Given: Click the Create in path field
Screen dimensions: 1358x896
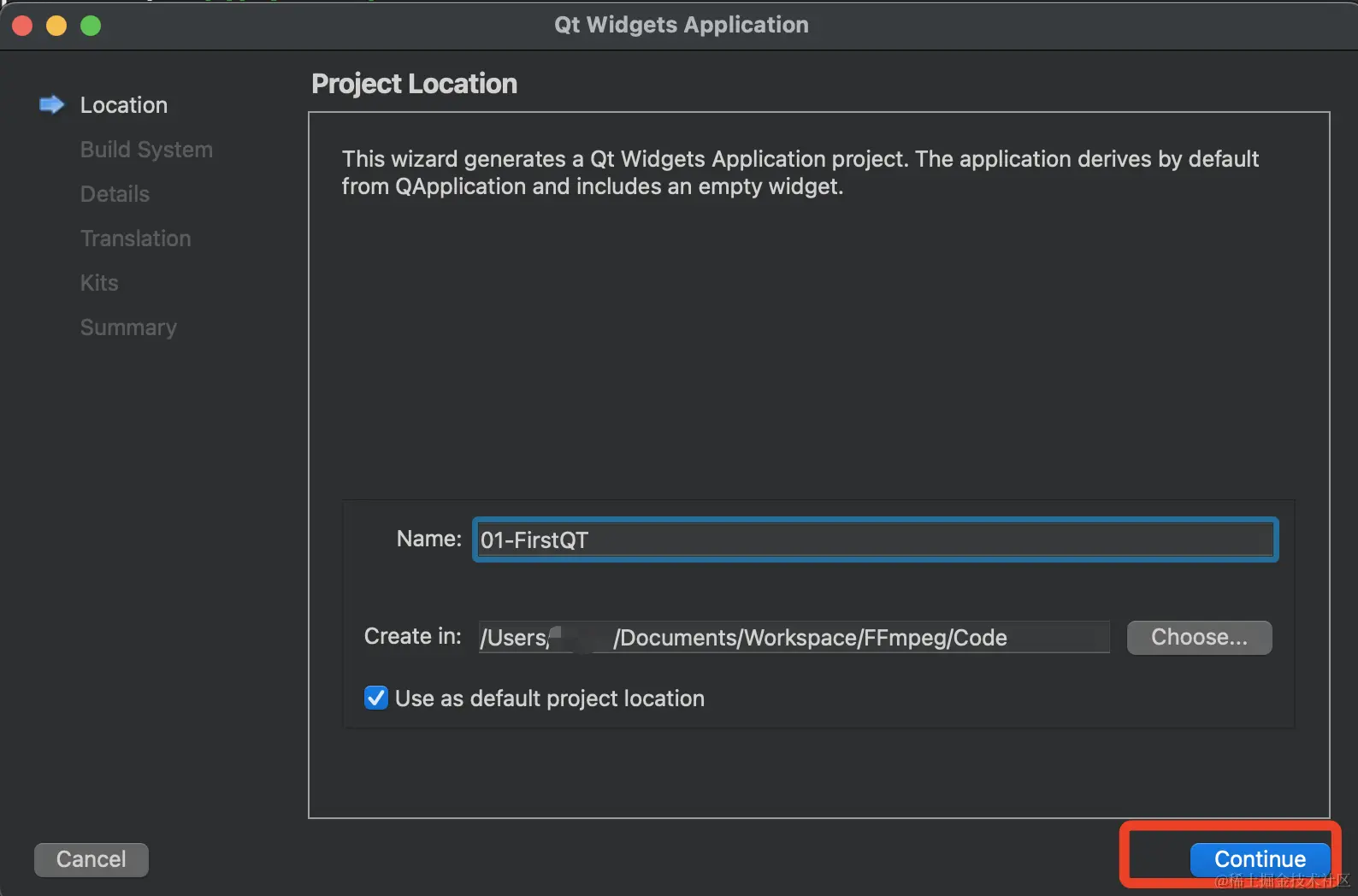Looking at the screenshot, I should [794, 637].
